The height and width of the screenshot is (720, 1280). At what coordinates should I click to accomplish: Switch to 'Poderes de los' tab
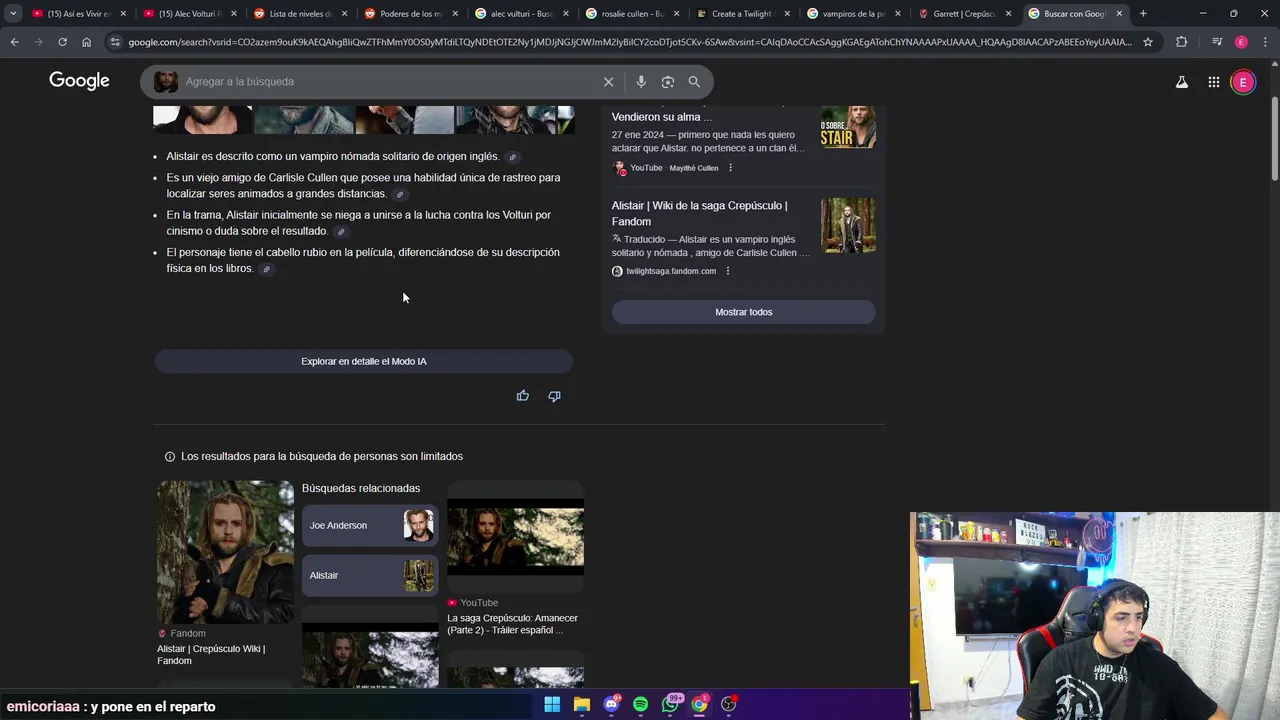click(x=410, y=14)
